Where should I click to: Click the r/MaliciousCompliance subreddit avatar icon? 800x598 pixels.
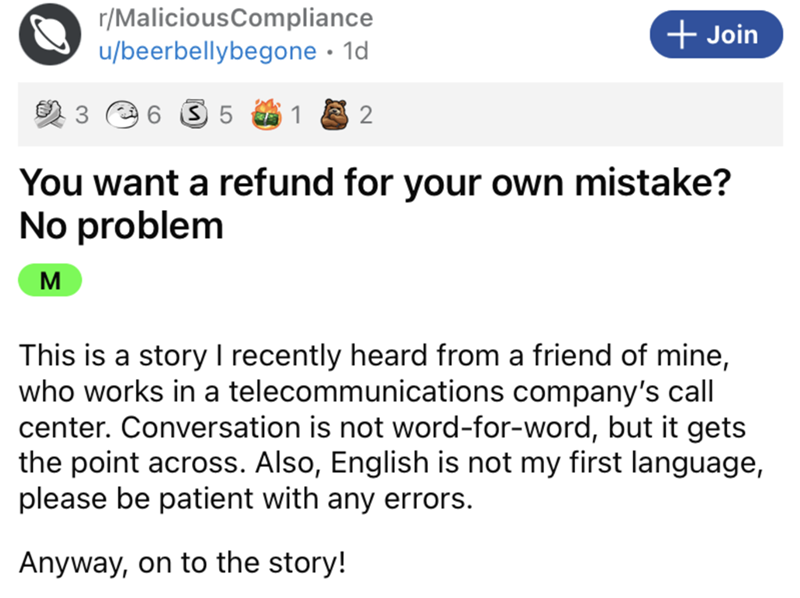click(x=47, y=37)
